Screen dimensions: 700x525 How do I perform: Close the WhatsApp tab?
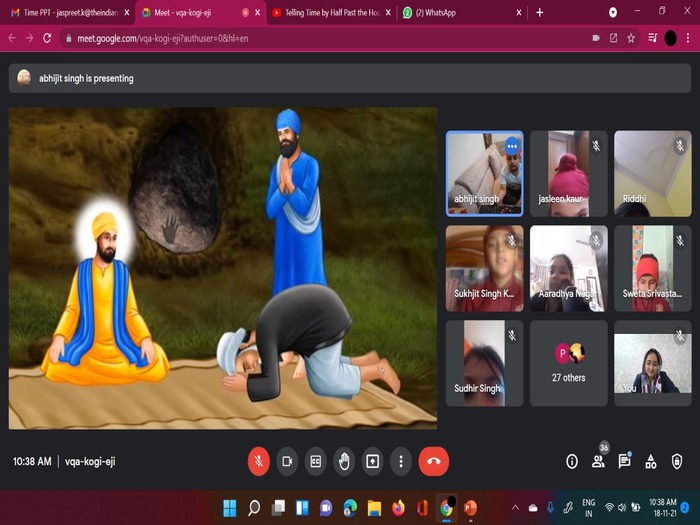pyautogui.click(x=519, y=12)
